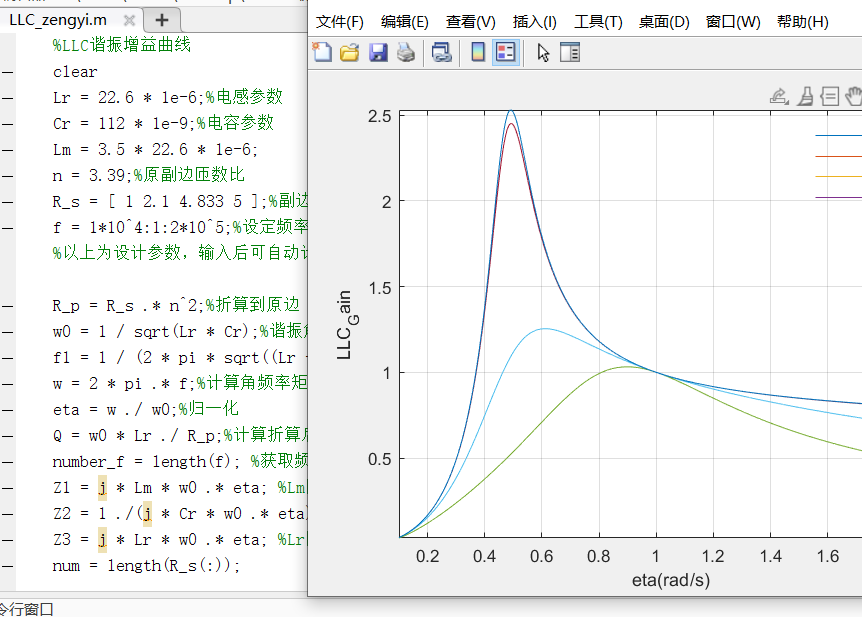Close the LLC_zengyi.m tab
The width and height of the screenshot is (862, 617).
pos(129,20)
